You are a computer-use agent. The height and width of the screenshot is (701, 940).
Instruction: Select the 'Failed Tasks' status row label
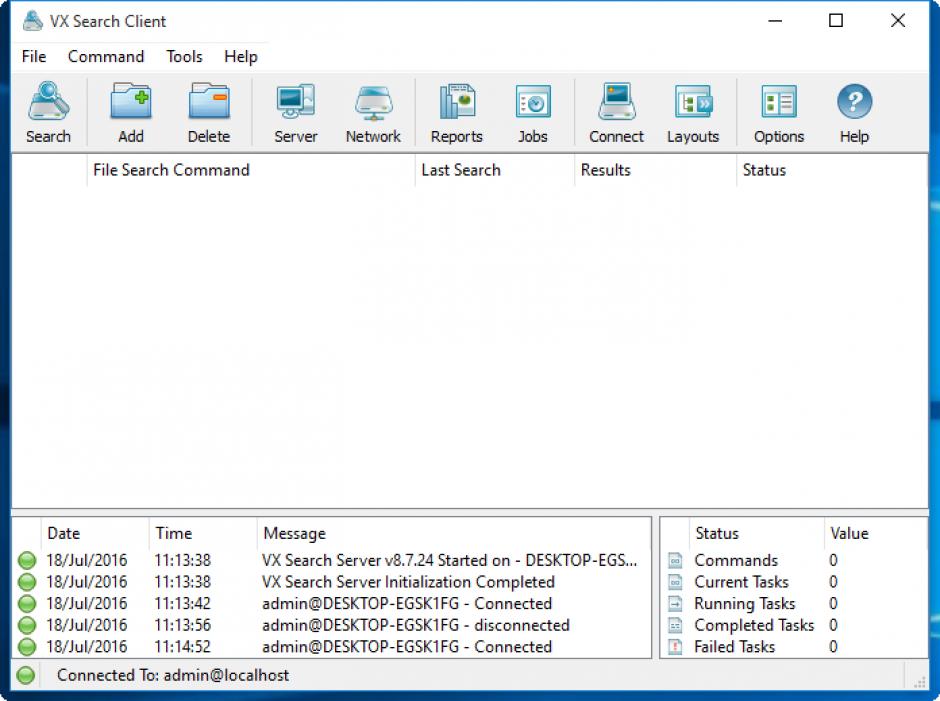734,647
